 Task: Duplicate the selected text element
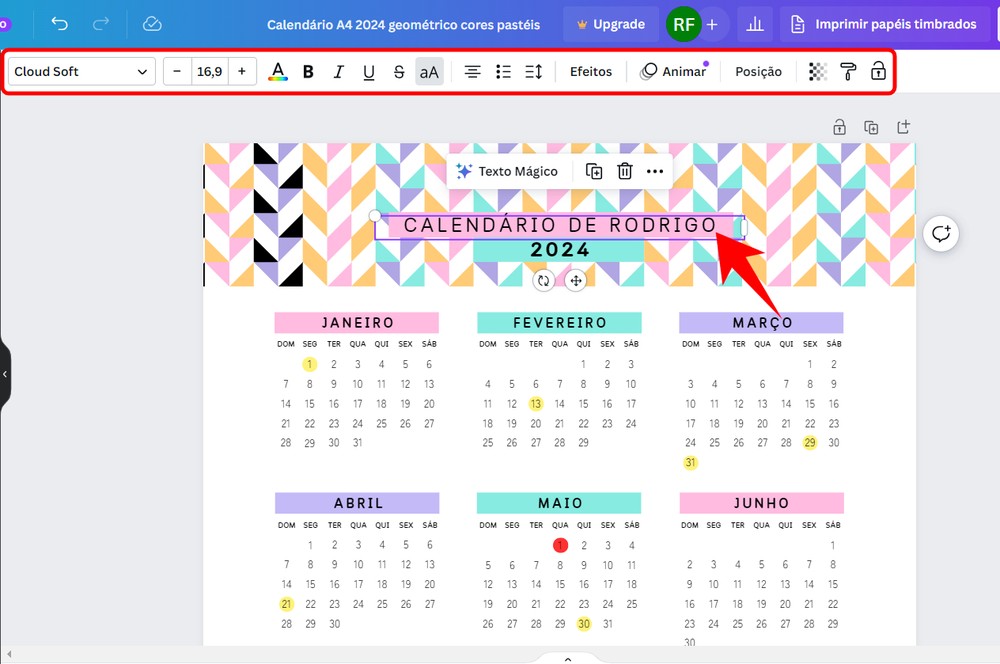pos(594,171)
